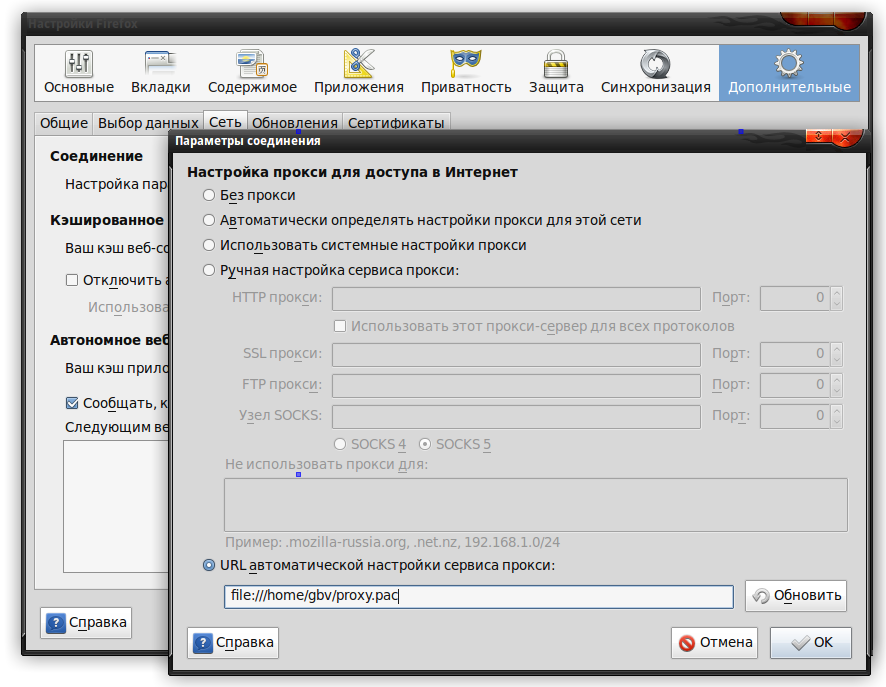Open the Сертификаты tab
The height and width of the screenshot is (687, 886).
pyautogui.click(x=395, y=123)
